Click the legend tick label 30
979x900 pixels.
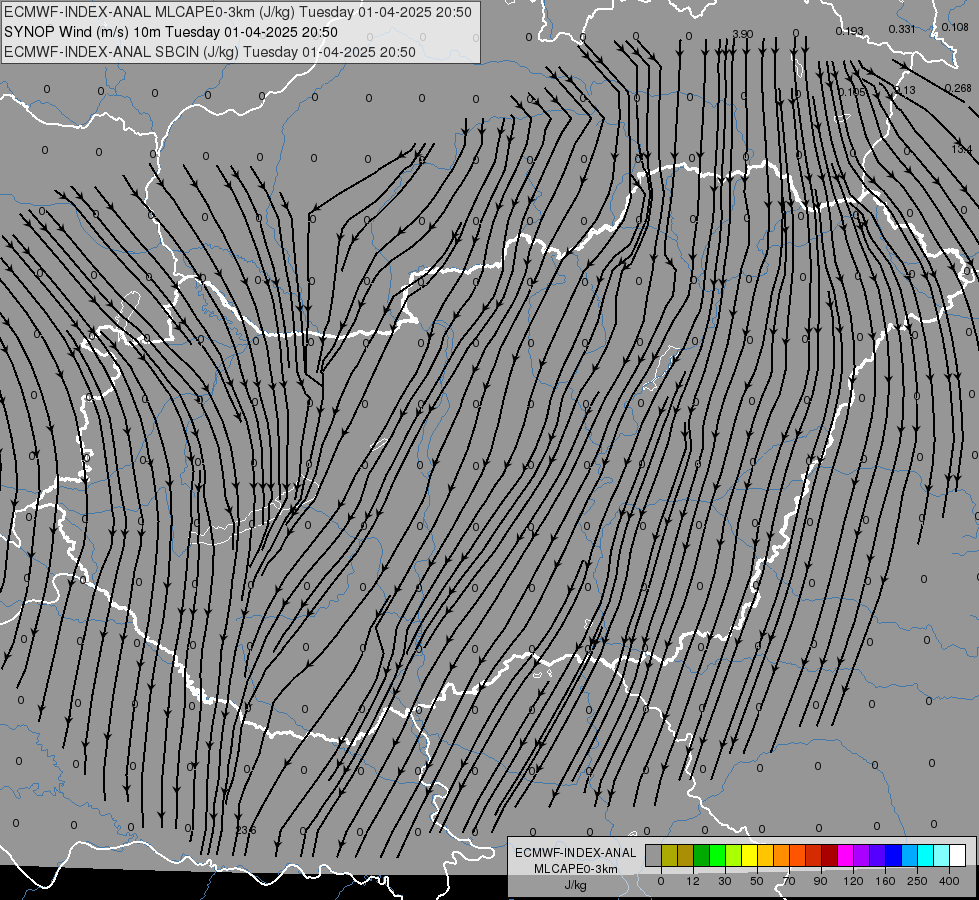coord(724,881)
